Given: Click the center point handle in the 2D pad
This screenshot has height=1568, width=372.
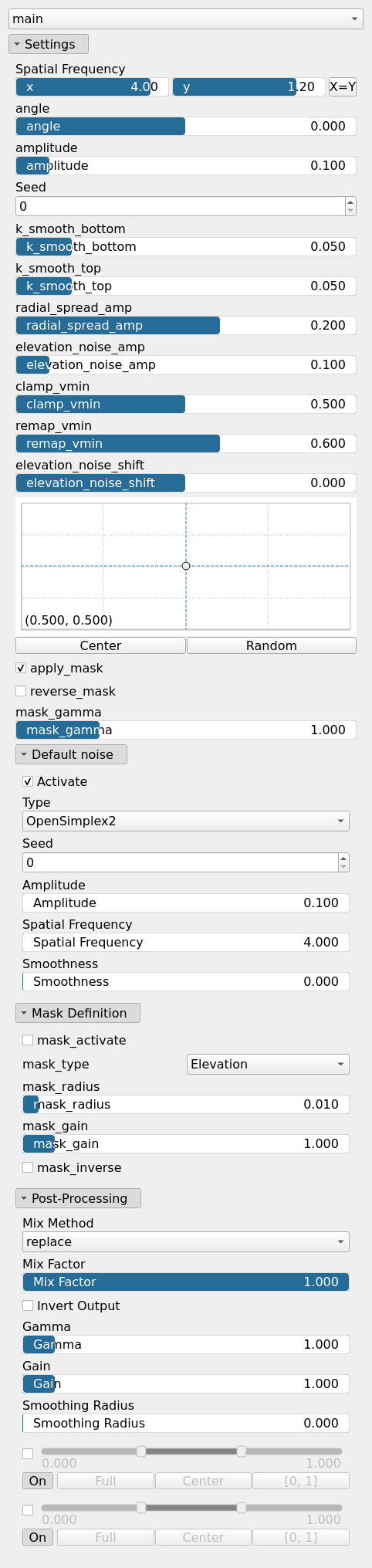Looking at the screenshot, I should tap(186, 566).
